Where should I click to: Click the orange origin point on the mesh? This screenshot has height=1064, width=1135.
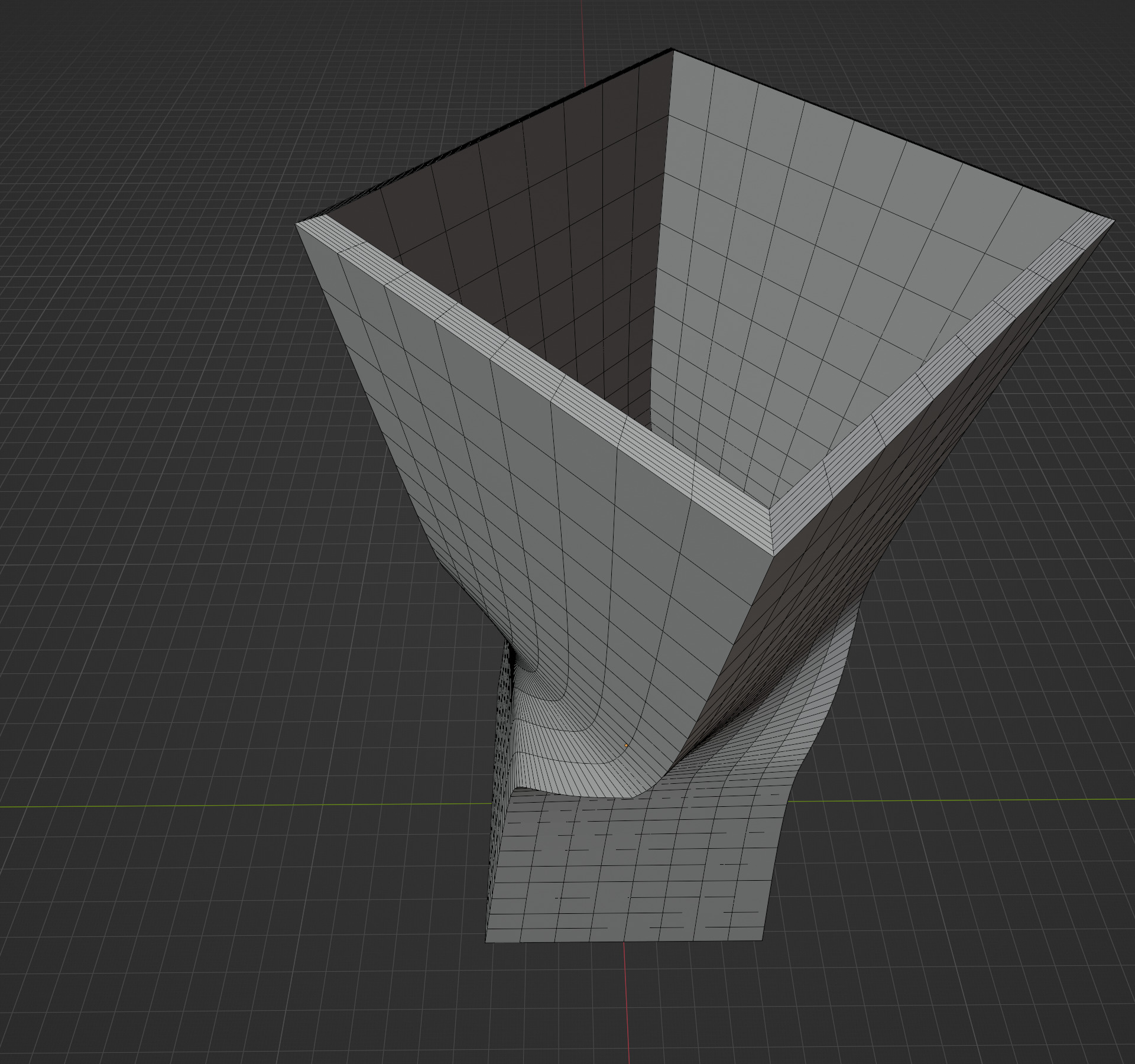pos(626,745)
